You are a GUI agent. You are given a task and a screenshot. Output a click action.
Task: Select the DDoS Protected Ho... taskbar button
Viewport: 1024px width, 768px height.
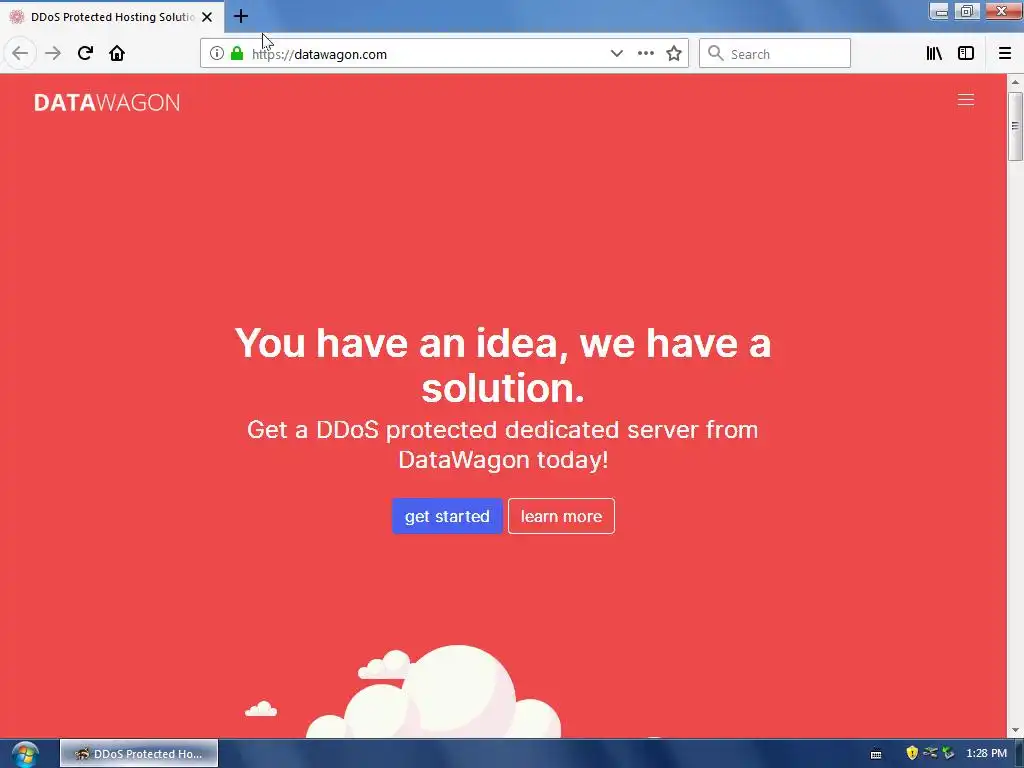pos(139,754)
